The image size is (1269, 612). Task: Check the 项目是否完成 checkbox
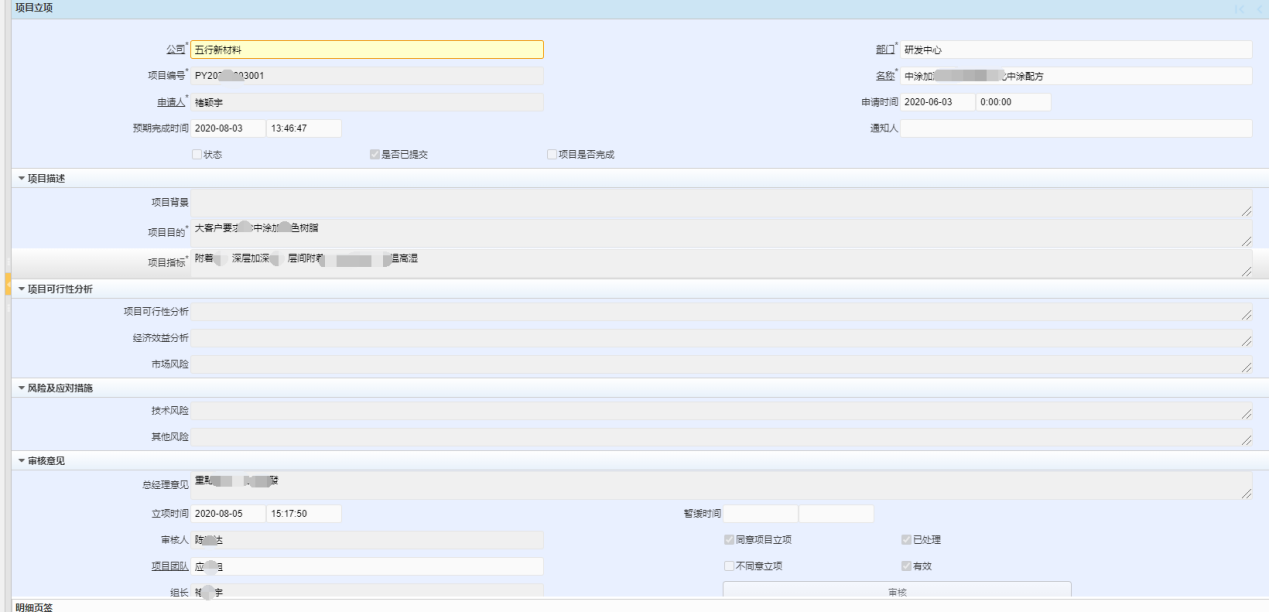point(552,155)
